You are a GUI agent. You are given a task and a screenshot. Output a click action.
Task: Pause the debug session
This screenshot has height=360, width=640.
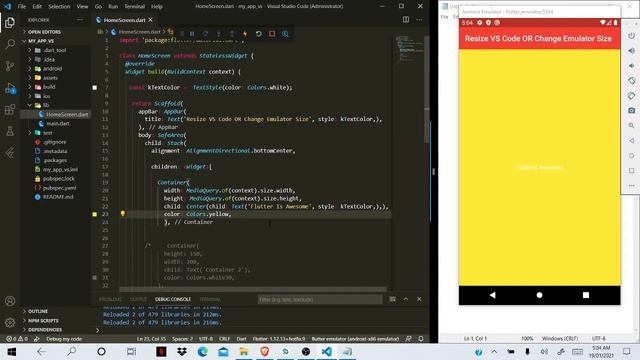[x=192, y=33]
